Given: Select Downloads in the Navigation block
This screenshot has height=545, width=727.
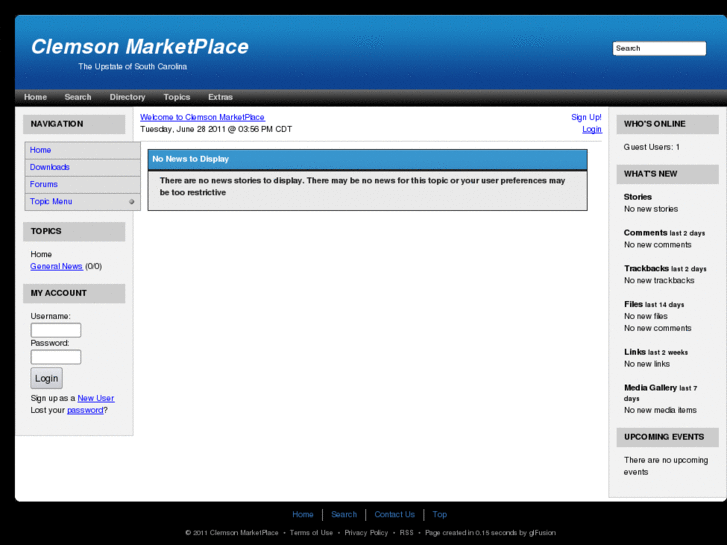Looking at the screenshot, I should point(83,167).
